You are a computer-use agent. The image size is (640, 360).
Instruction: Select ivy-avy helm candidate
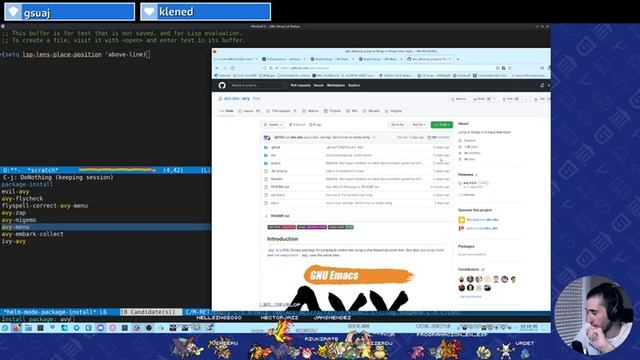point(13,241)
